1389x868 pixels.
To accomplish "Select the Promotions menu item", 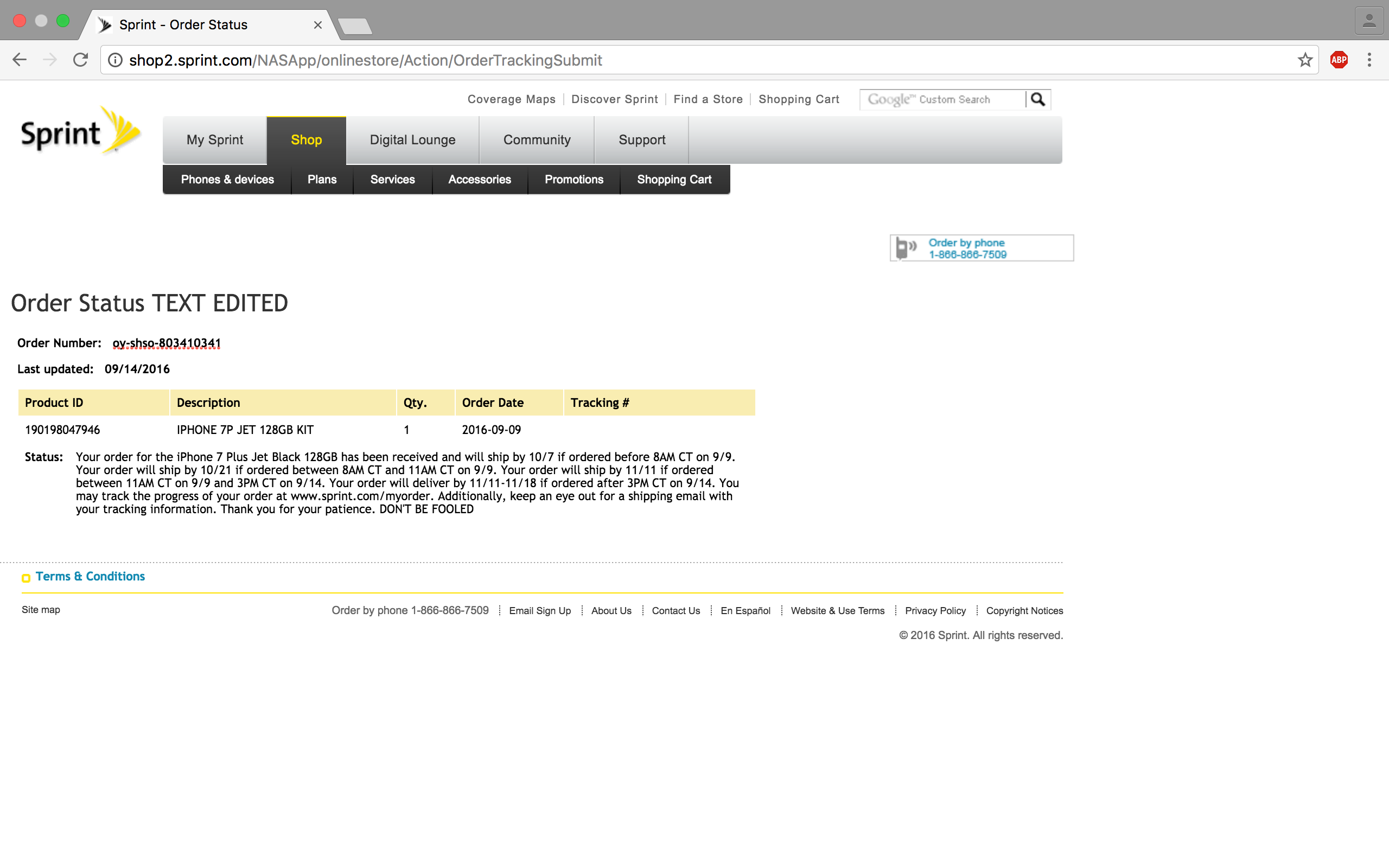I will pos(574,180).
